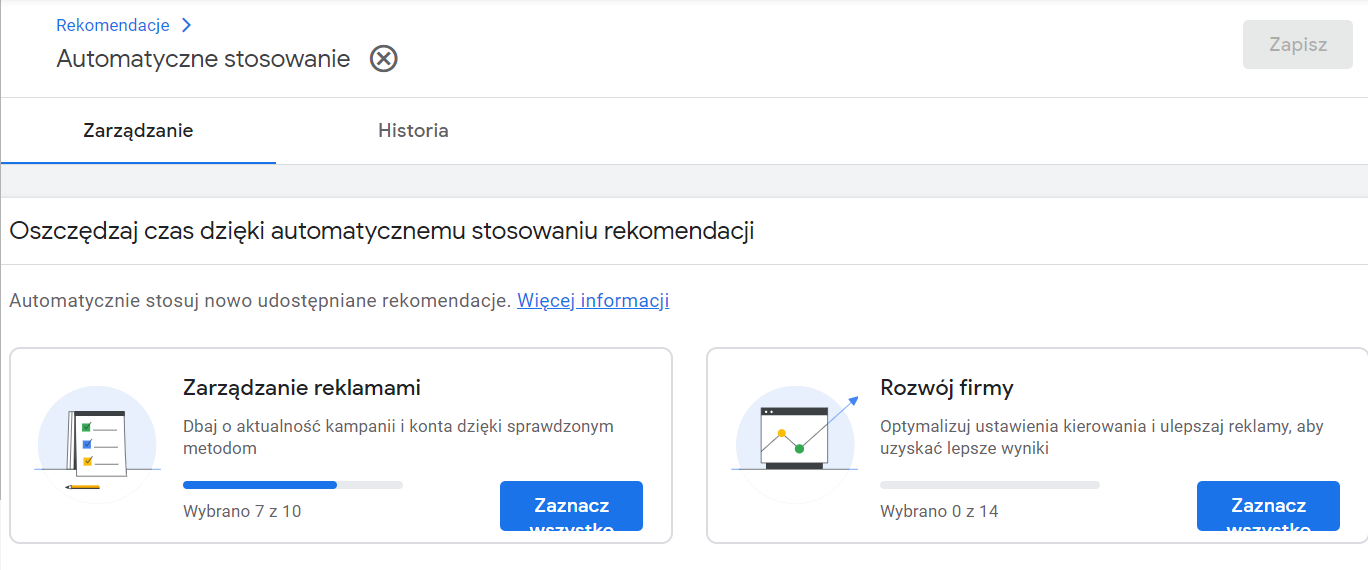The width and height of the screenshot is (1368, 570).
Task: Click the 'Oszczędzaj czas' section heading
Action: tap(381, 232)
